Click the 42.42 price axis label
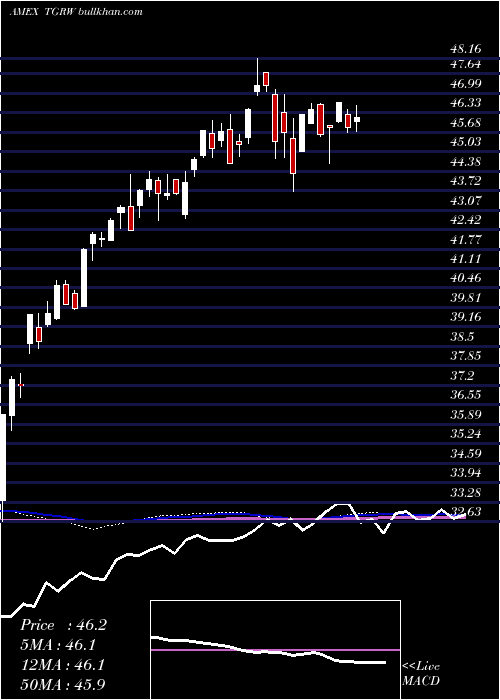This screenshot has width=500, height=700. pyautogui.click(x=465, y=220)
